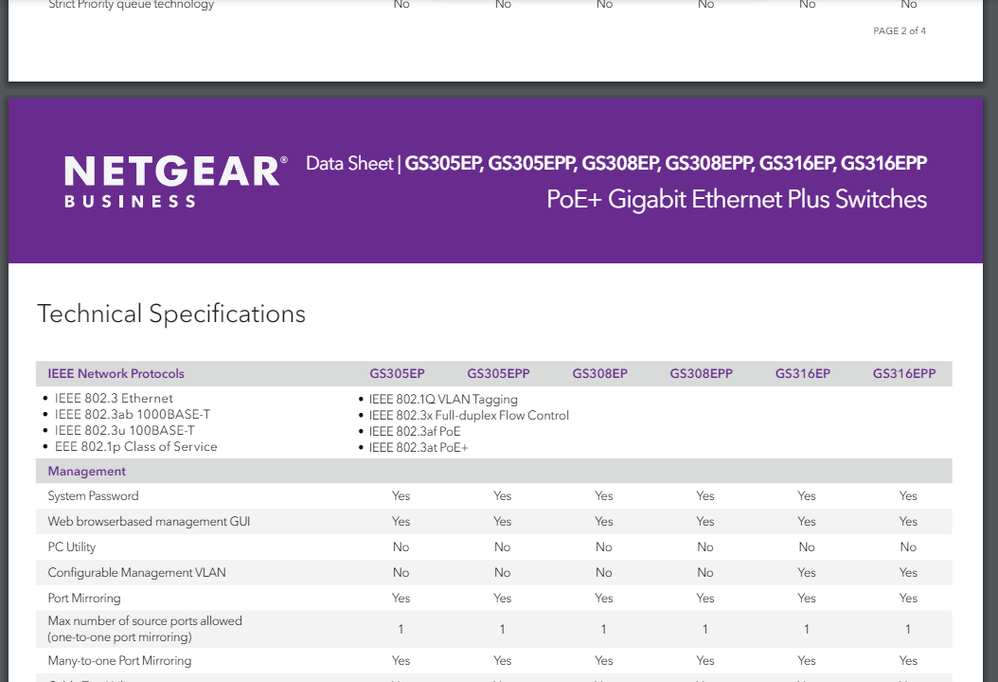Click the NETGEAR Business logo
Image resolution: width=998 pixels, height=682 pixels.
coord(176,181)
